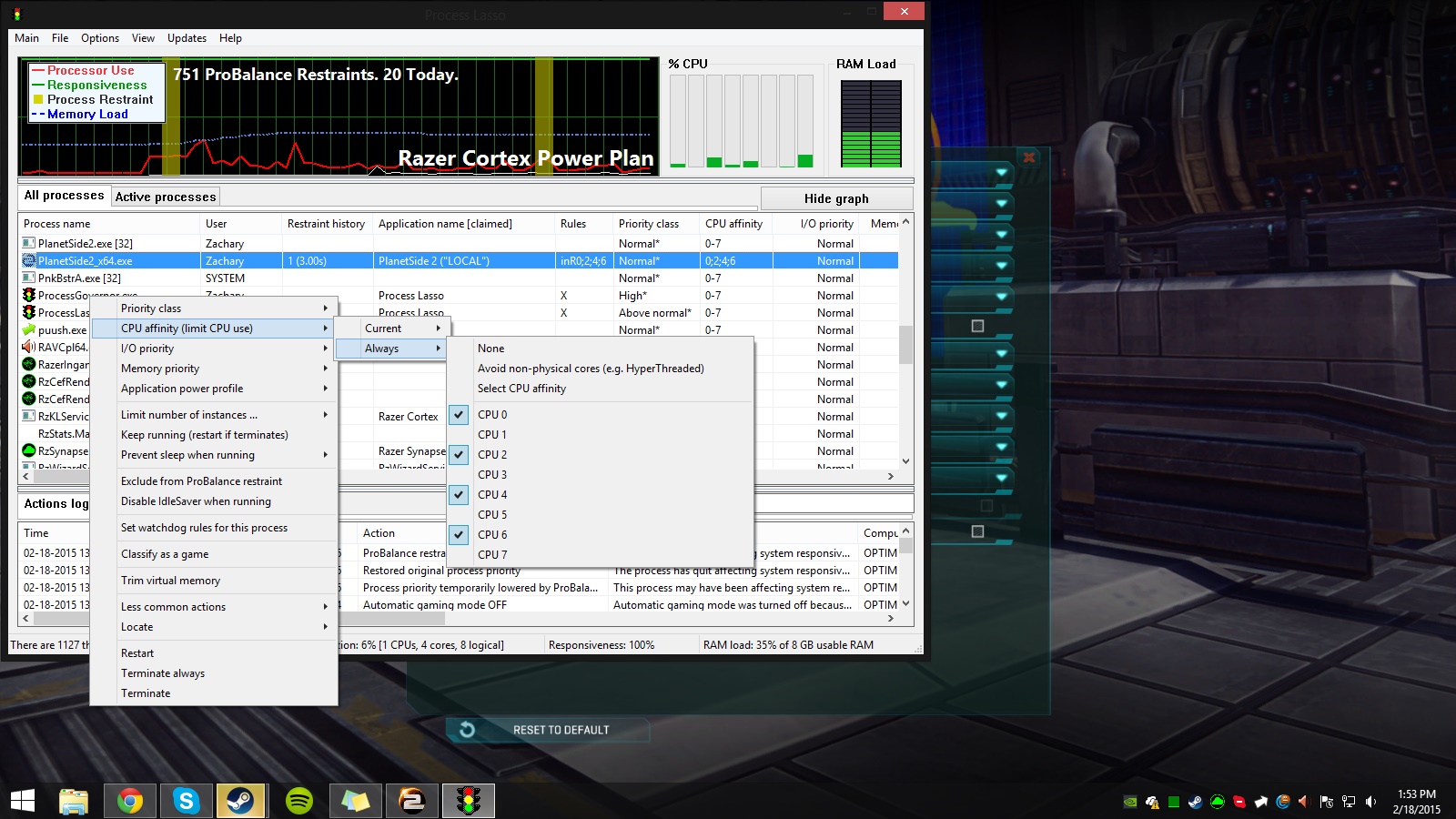
Task: Click the Hide graph button
Action: tap(836, 198)
